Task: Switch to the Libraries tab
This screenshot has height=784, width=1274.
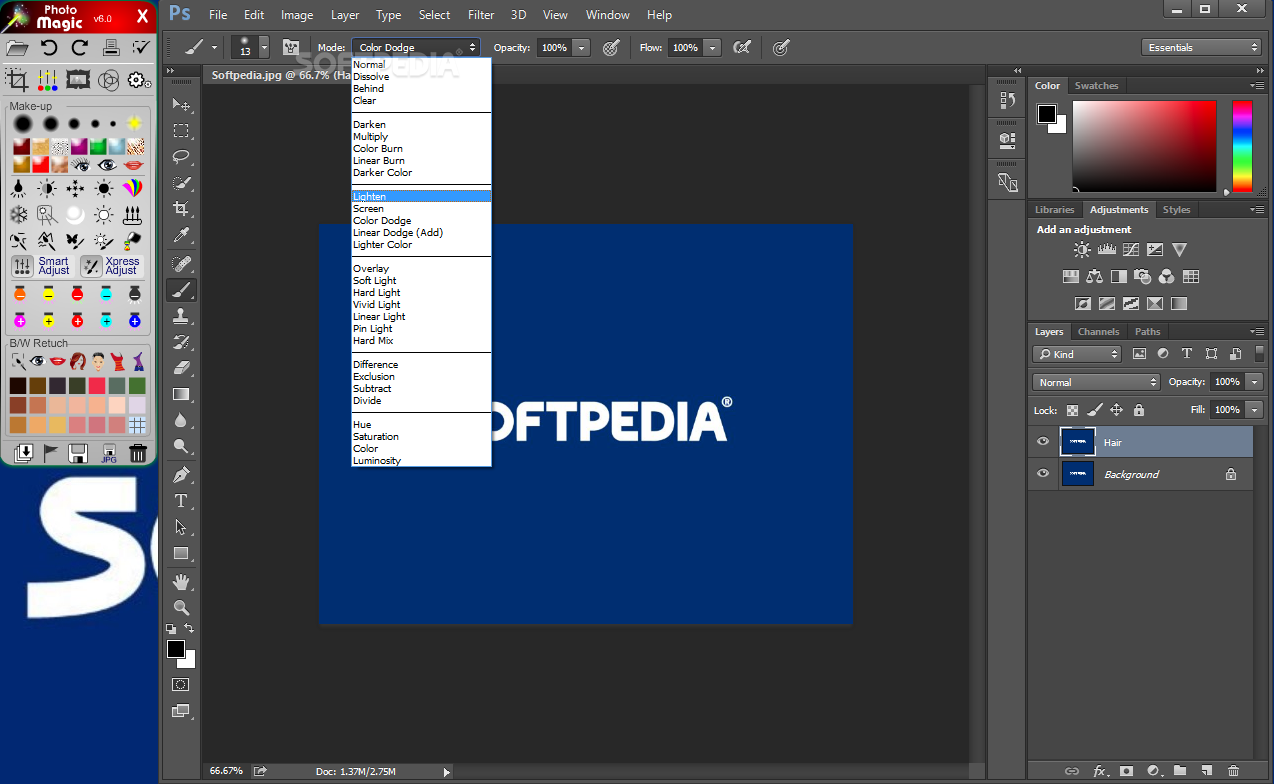Action: pos(1054,210)
